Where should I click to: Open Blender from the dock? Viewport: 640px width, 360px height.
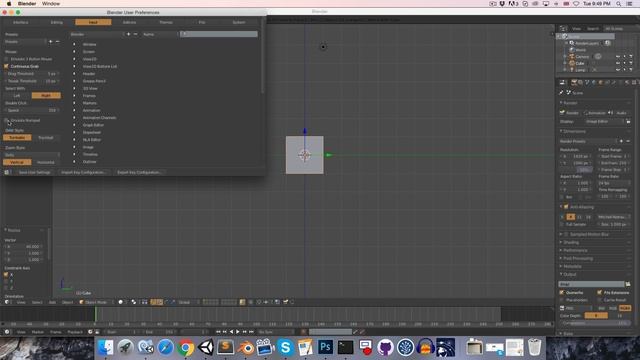[x=246, y=347]
